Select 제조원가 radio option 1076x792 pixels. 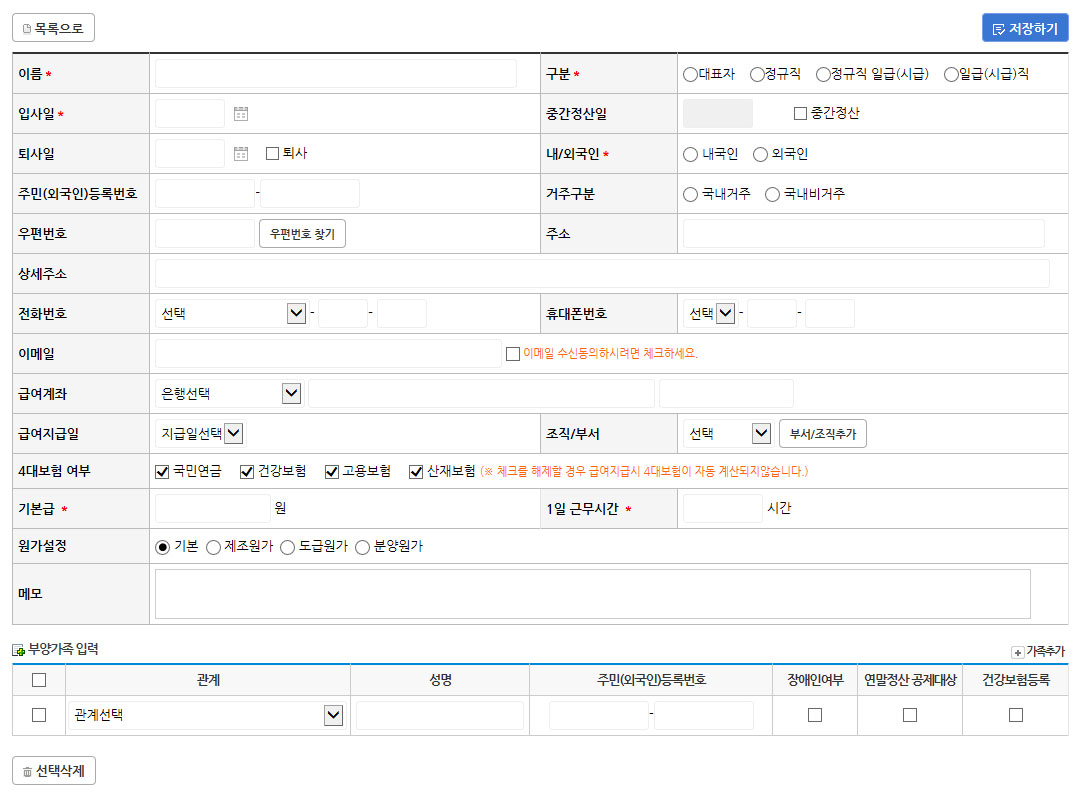pos(213,547)
